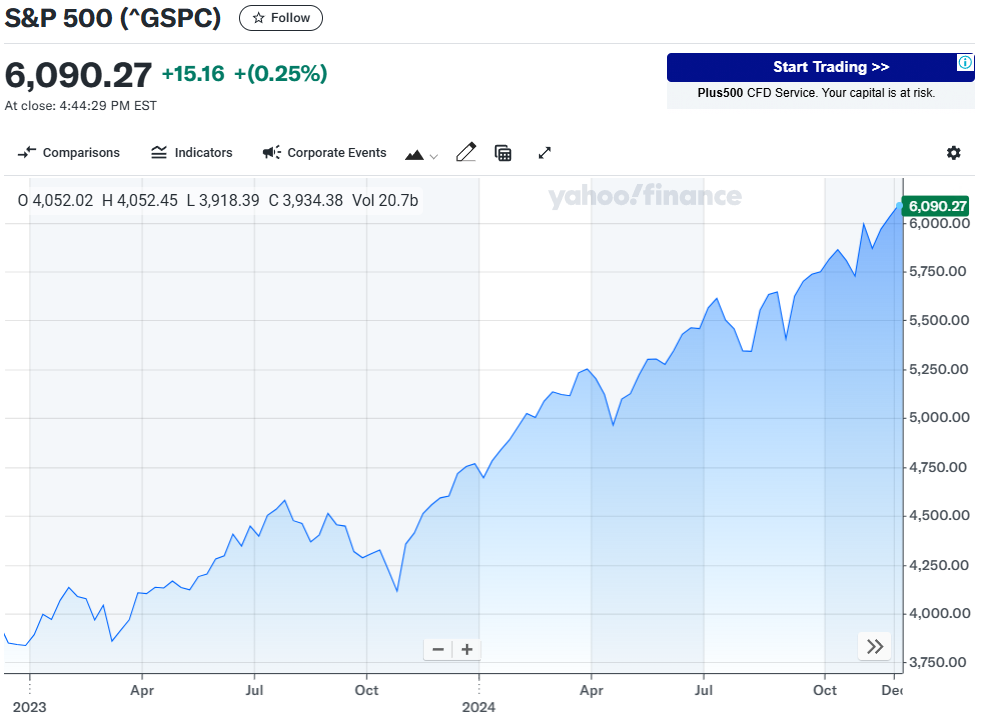The height and width of the screenshot is (718, 987).
Task: Click the current price label 6,090.27
Action: tap(937, 206)
